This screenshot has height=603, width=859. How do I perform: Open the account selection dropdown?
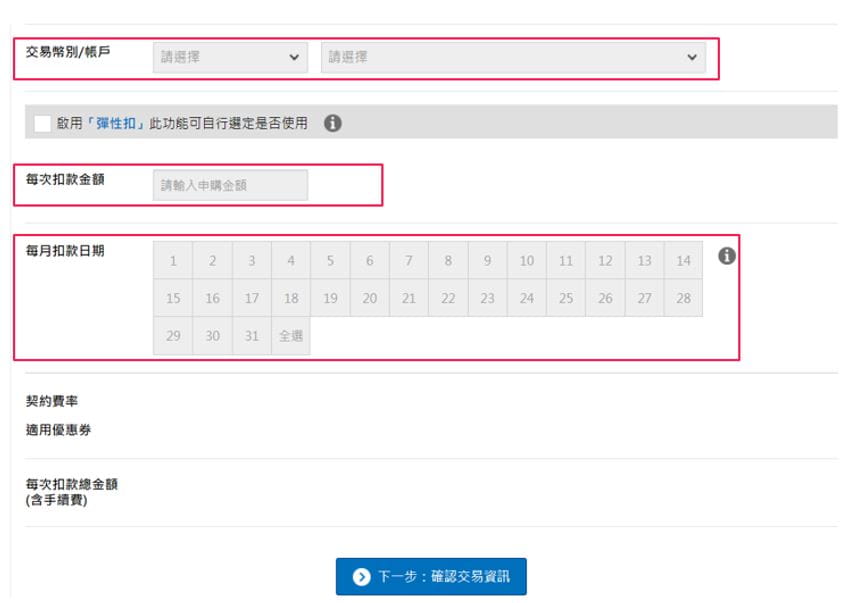pyautogui.click(x=512, y=58)
